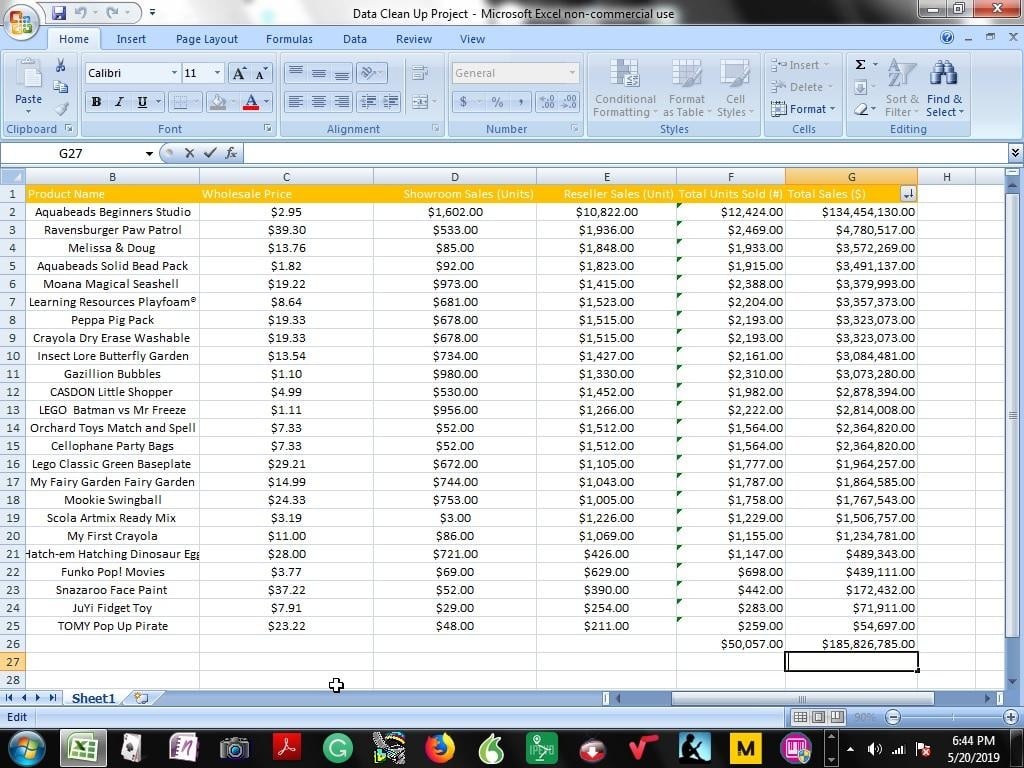Open the View tab

(472, 39)
